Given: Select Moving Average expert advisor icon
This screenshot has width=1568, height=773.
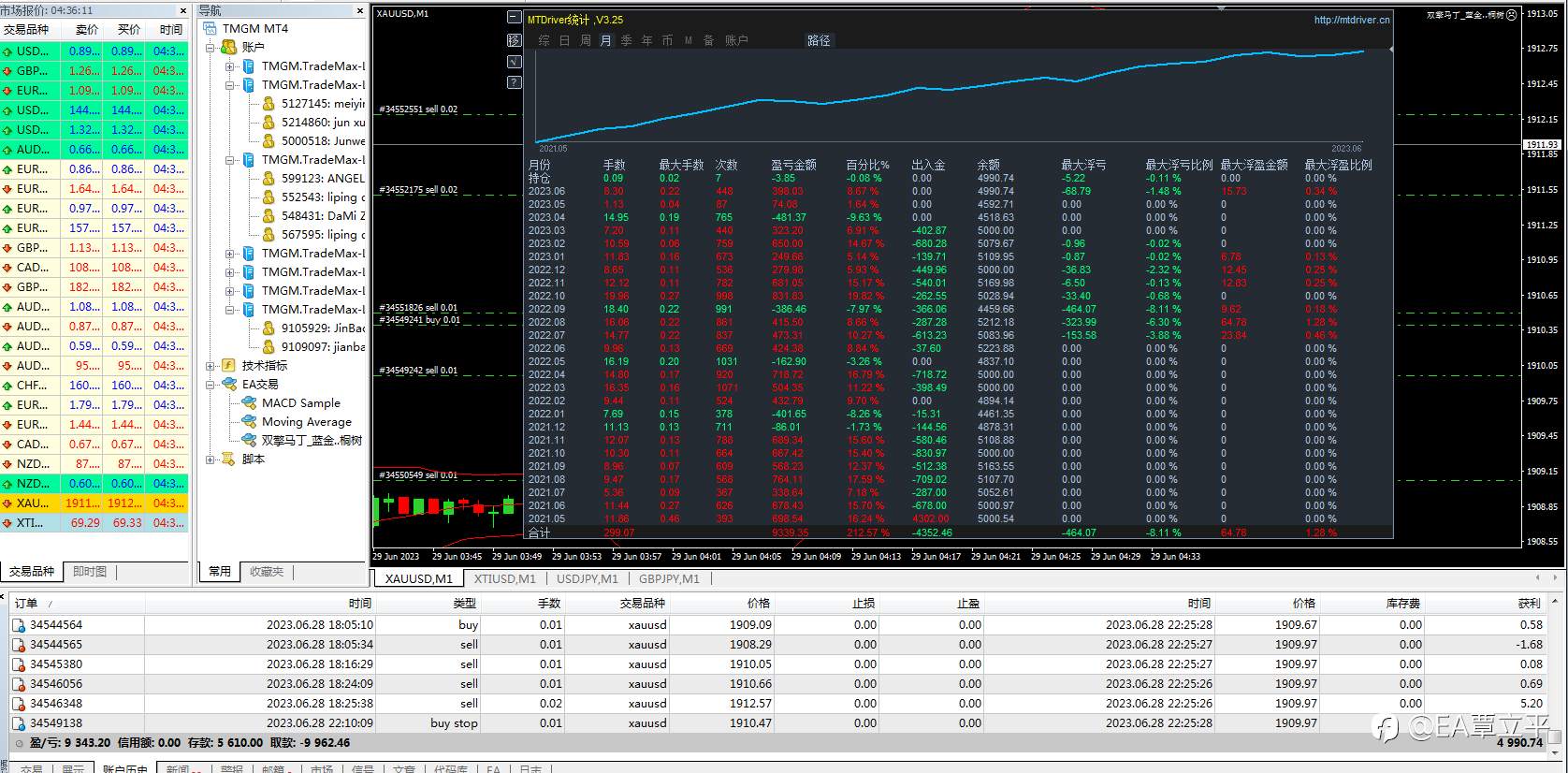Looking at the screenshot, I should (249, 421).
